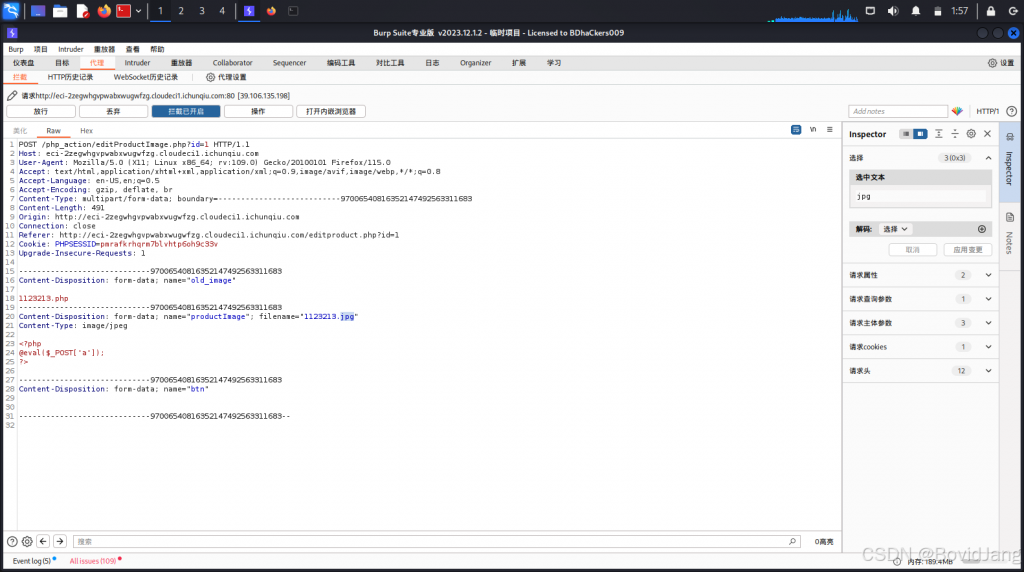Click the 放行 forward button
Screen dimensions: 1024x572
click(41, 112)
